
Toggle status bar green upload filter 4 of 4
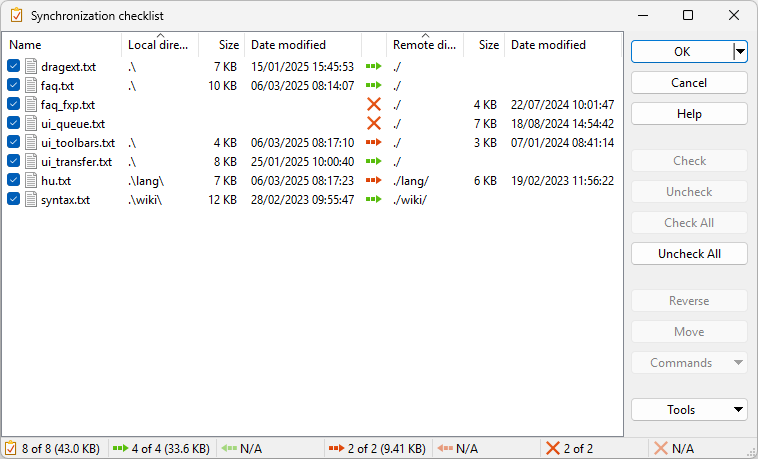pos(160,449)
